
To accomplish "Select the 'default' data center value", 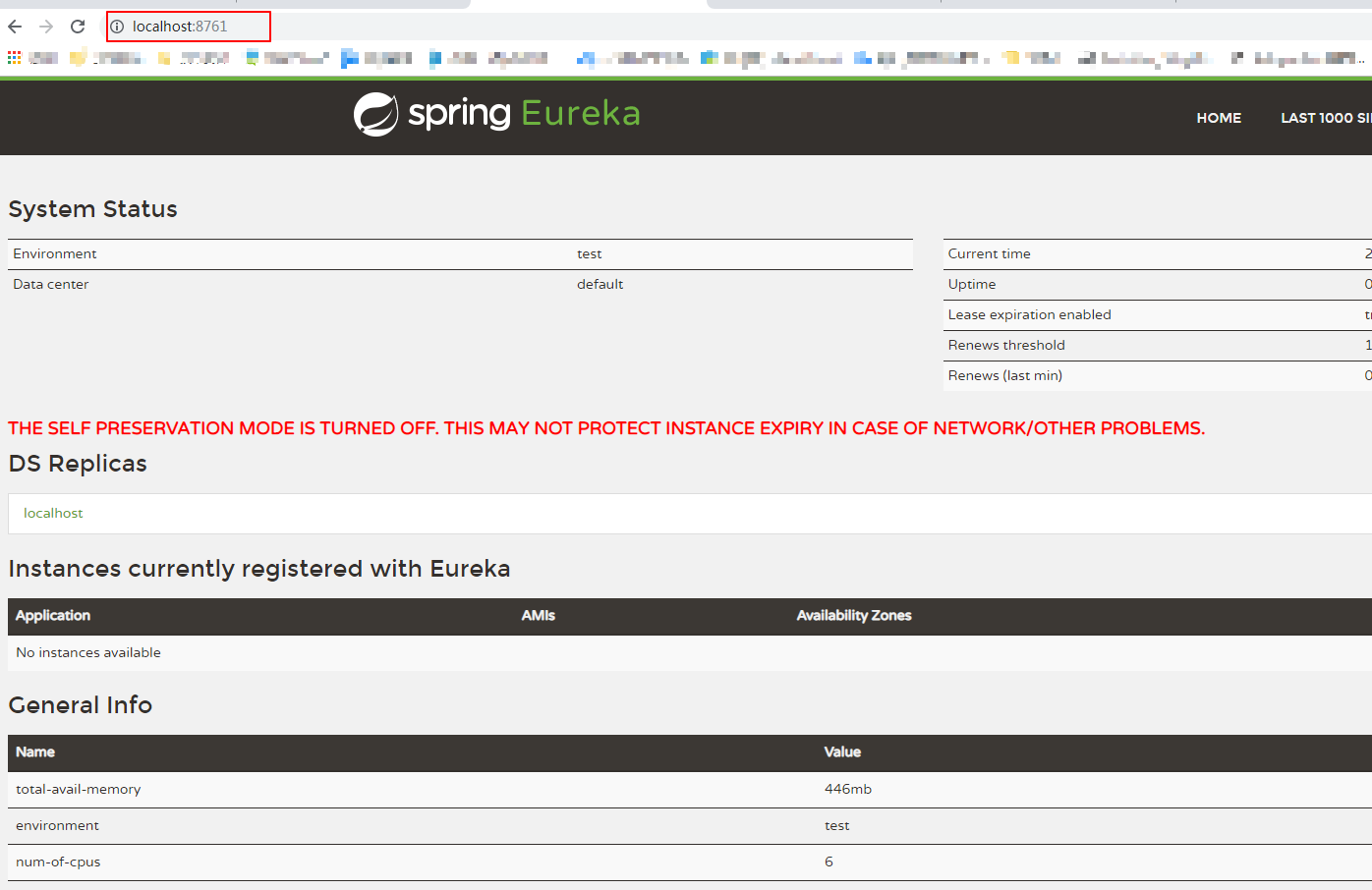I will click(x=600, y=284).
